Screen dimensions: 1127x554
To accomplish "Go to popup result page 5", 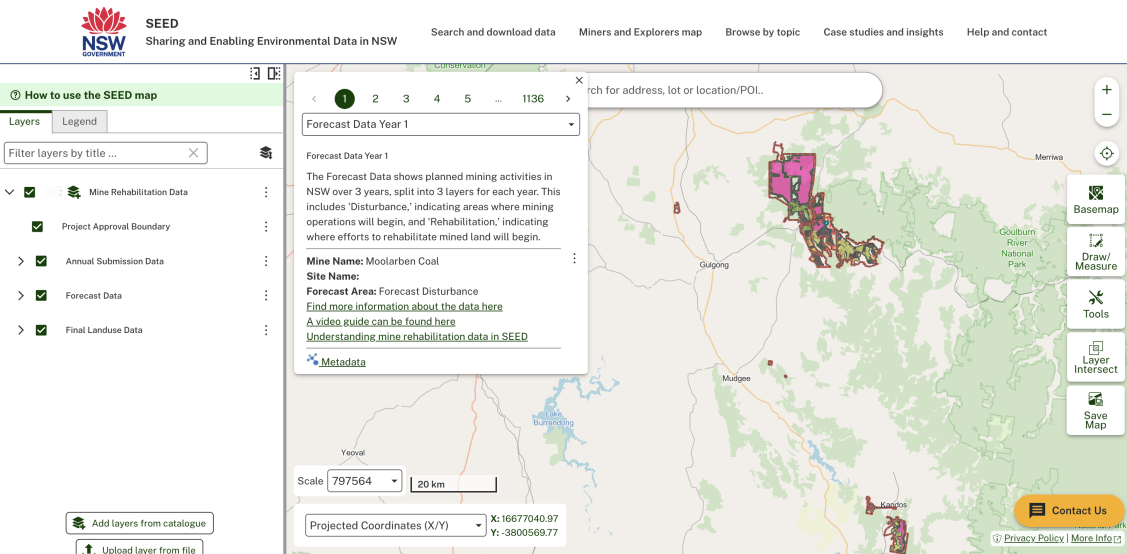I will pos(467,99).
